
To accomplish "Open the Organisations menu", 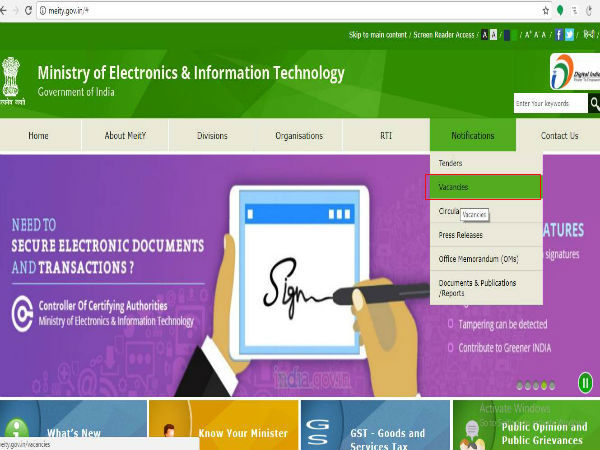I will point(299,135).
